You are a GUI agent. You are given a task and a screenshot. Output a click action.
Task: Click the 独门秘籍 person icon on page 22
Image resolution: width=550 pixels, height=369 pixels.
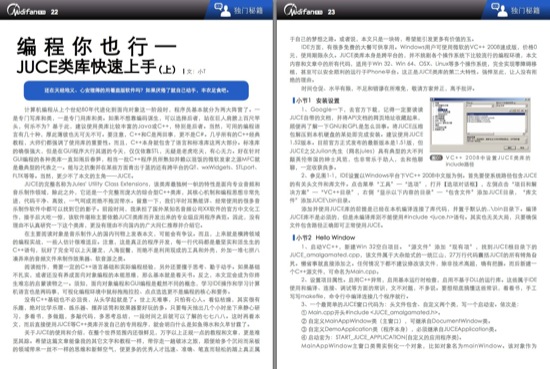tap(222, 9)
